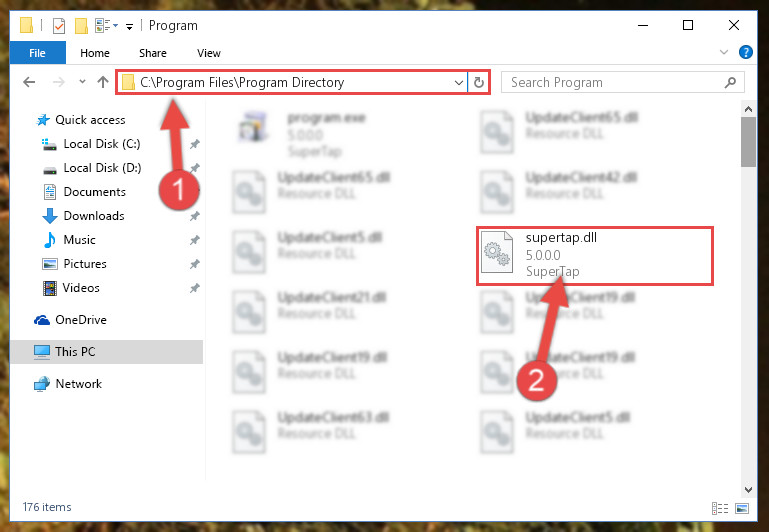Refresh the current folder view
The image size is (769, 532).
coord(479,82)
